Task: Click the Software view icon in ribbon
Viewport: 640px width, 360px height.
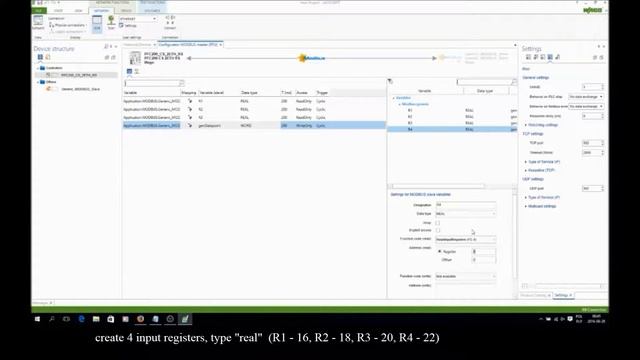Action: pyautogui.click(x=38, y=22)
